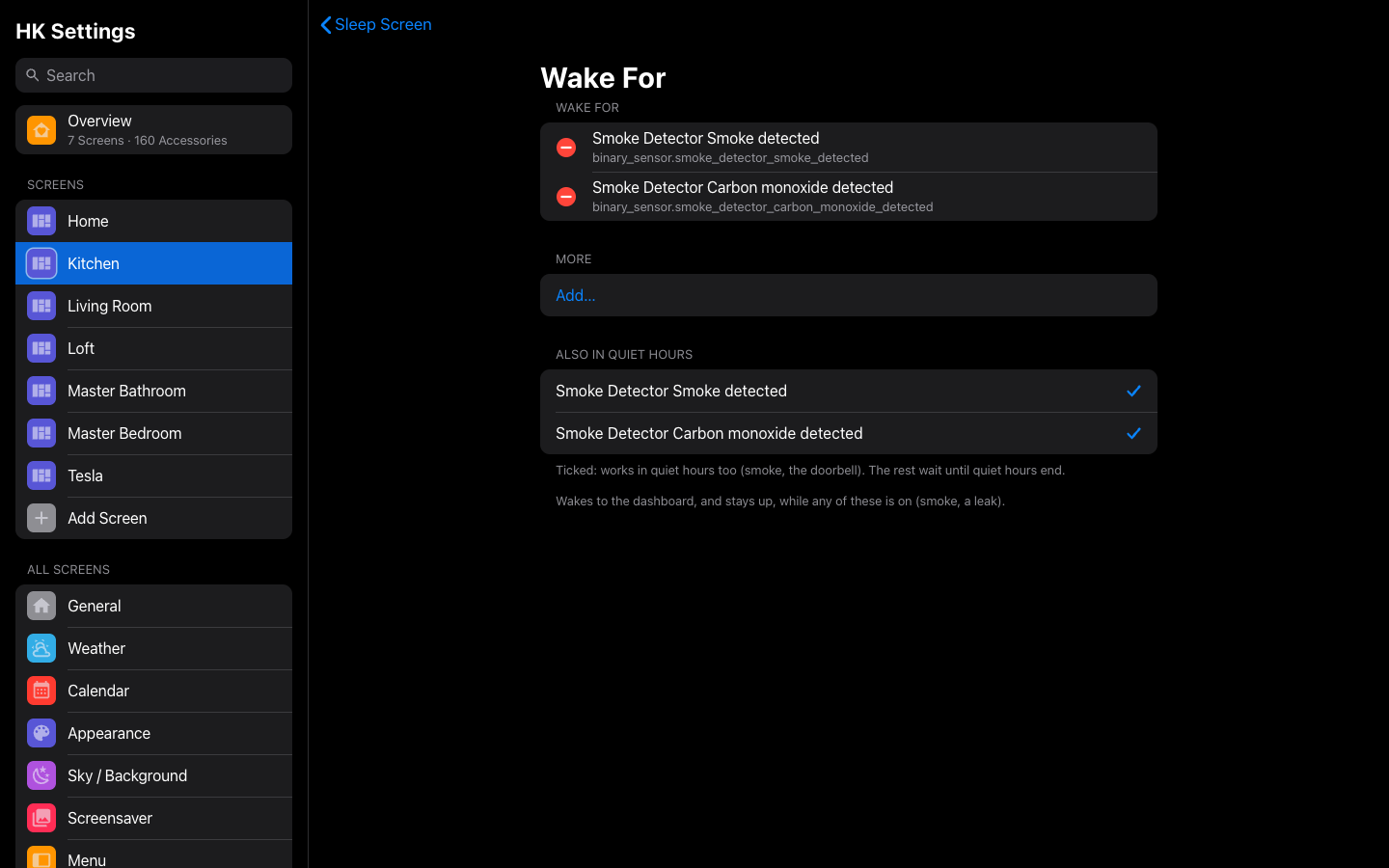This screenshot has width=1389, height=868.
Task: Untick Carbon monoxide quiet hours checkmark
Action: point(1133,433)
